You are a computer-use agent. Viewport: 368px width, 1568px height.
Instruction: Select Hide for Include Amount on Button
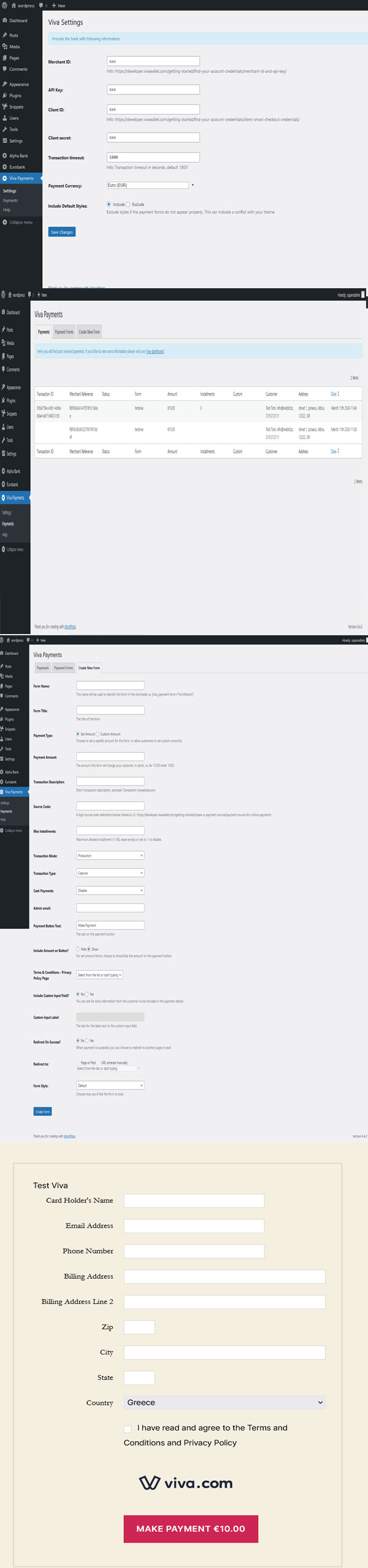click(x=78, y=949)
